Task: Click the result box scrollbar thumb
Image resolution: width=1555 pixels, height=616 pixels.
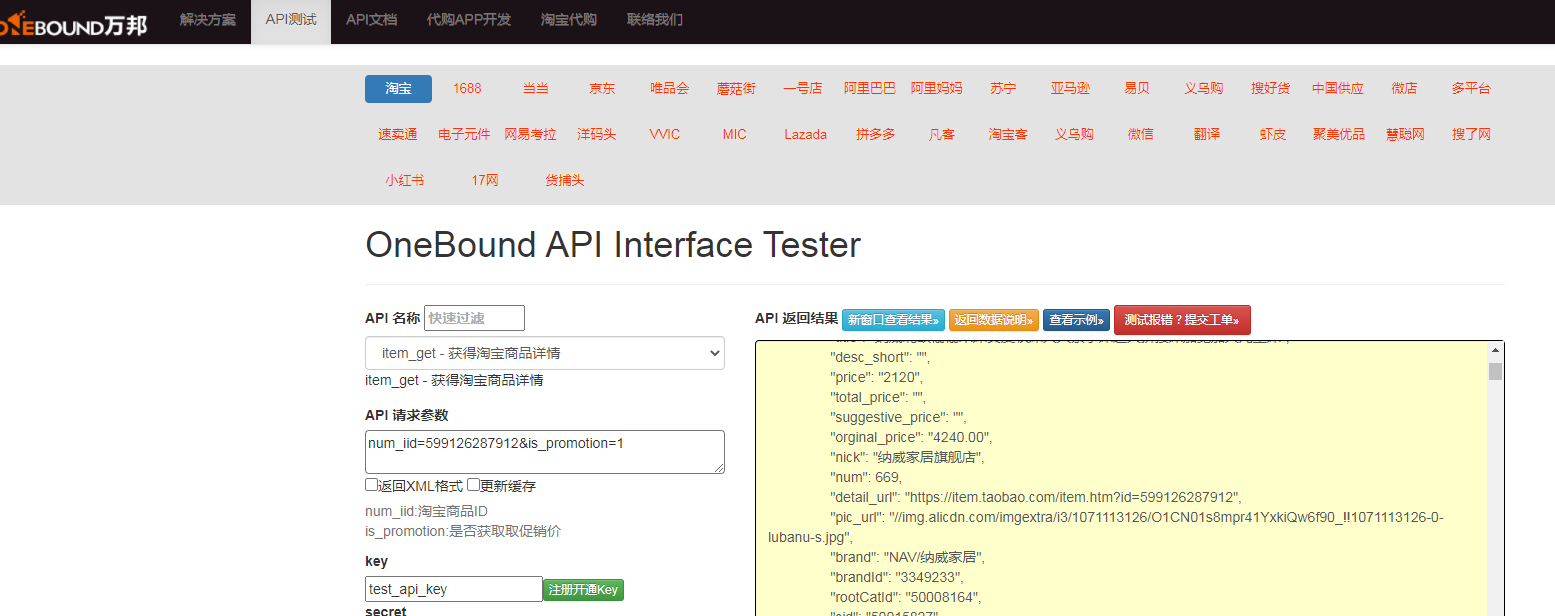Action: click(x=1496, y=372)
